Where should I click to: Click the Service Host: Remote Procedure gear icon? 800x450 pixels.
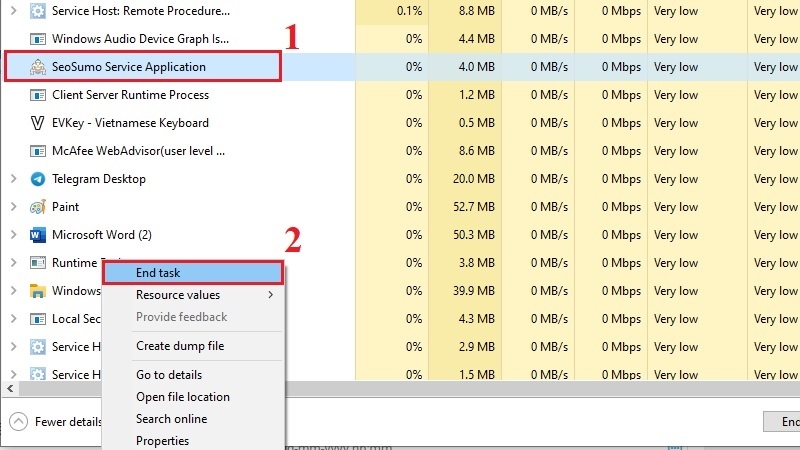tap(38, 11)
